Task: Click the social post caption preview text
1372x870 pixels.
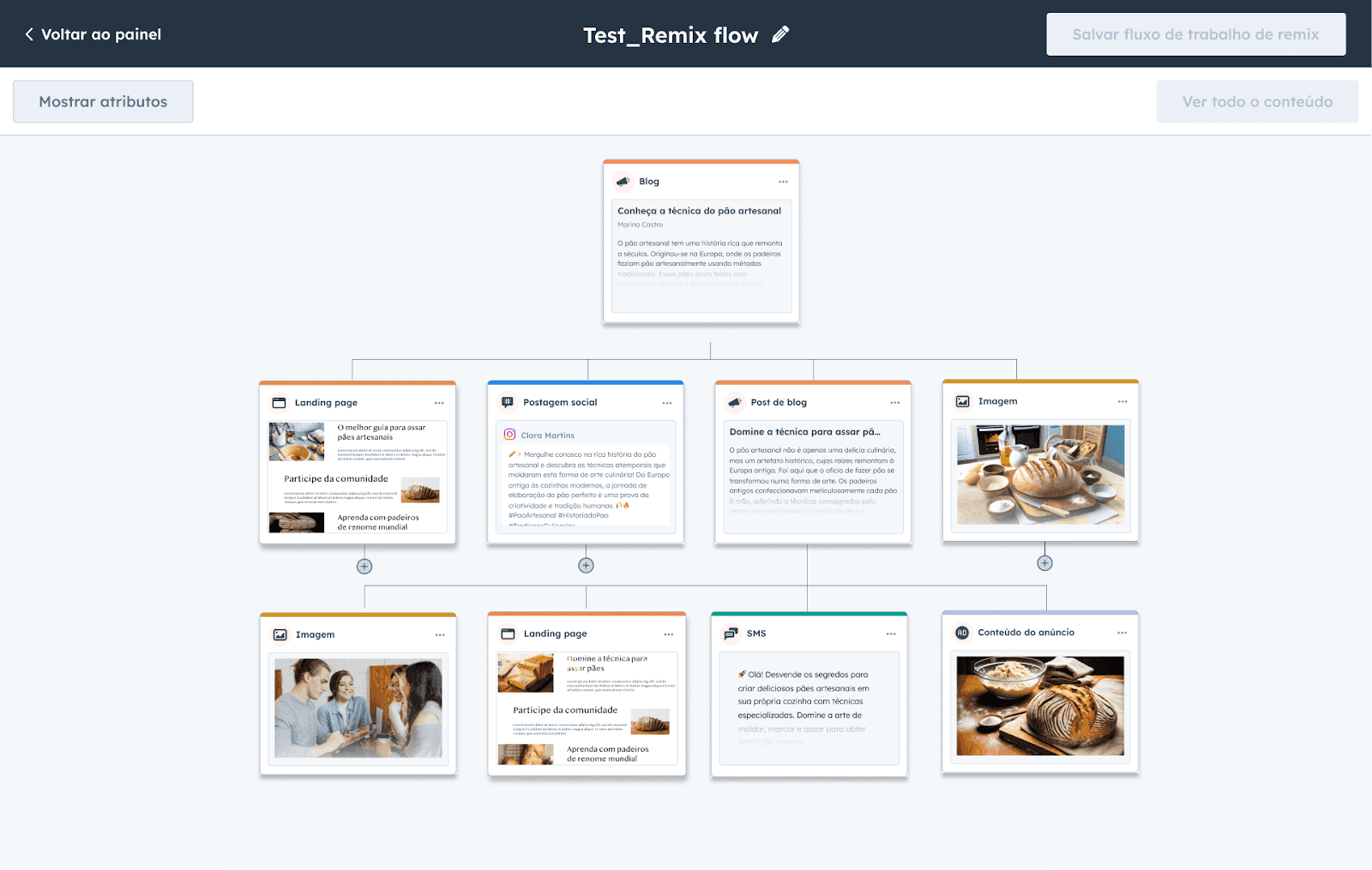Action: coord(588,485)
